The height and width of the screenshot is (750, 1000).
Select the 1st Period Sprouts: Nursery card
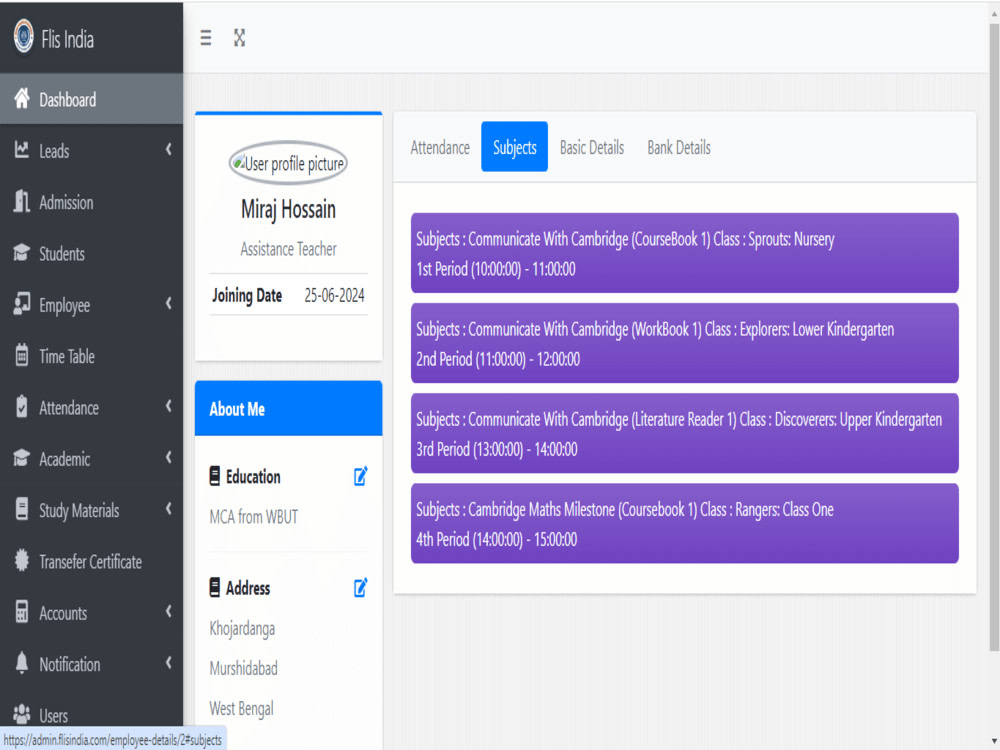684,253
